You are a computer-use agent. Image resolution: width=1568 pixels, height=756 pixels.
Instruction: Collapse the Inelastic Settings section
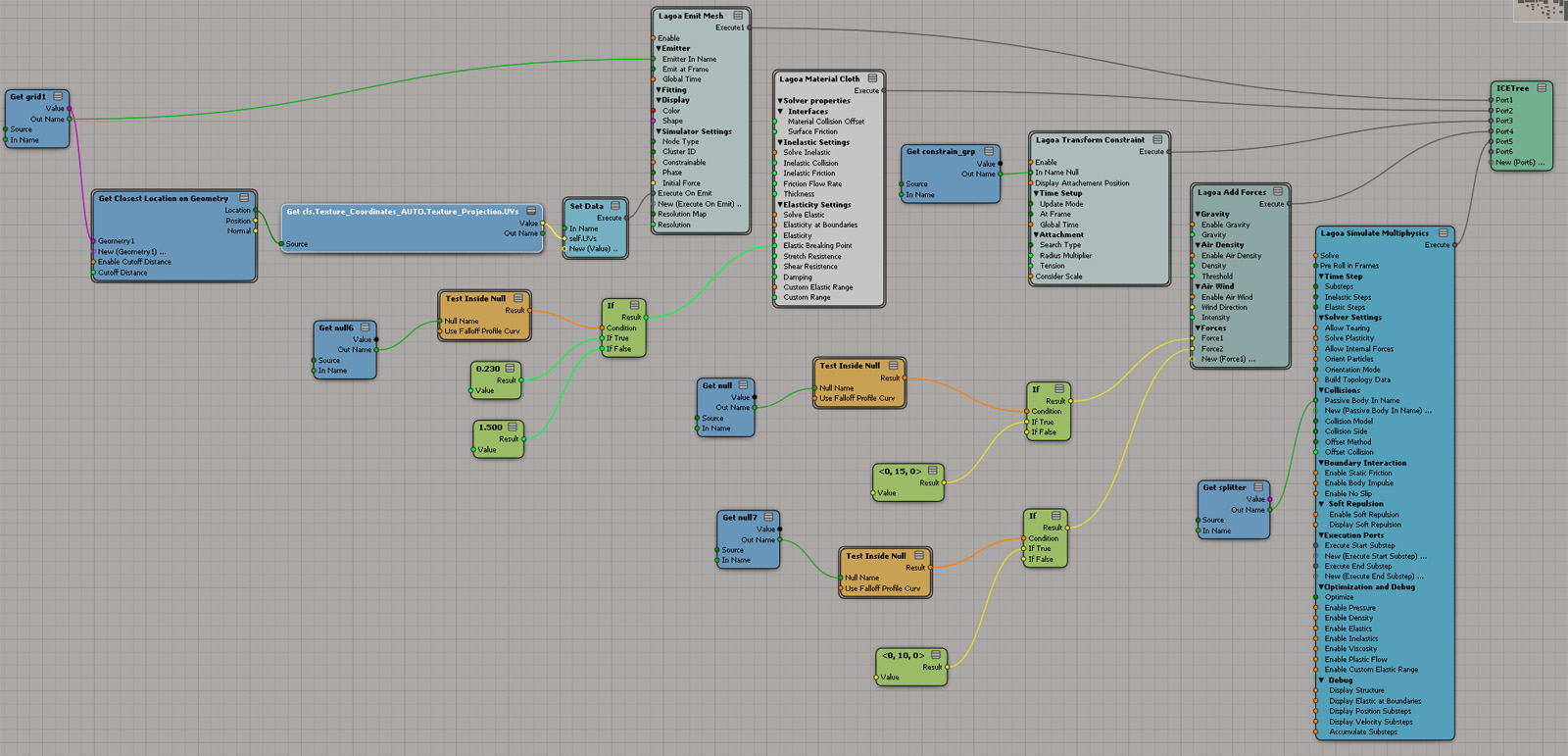780,142
